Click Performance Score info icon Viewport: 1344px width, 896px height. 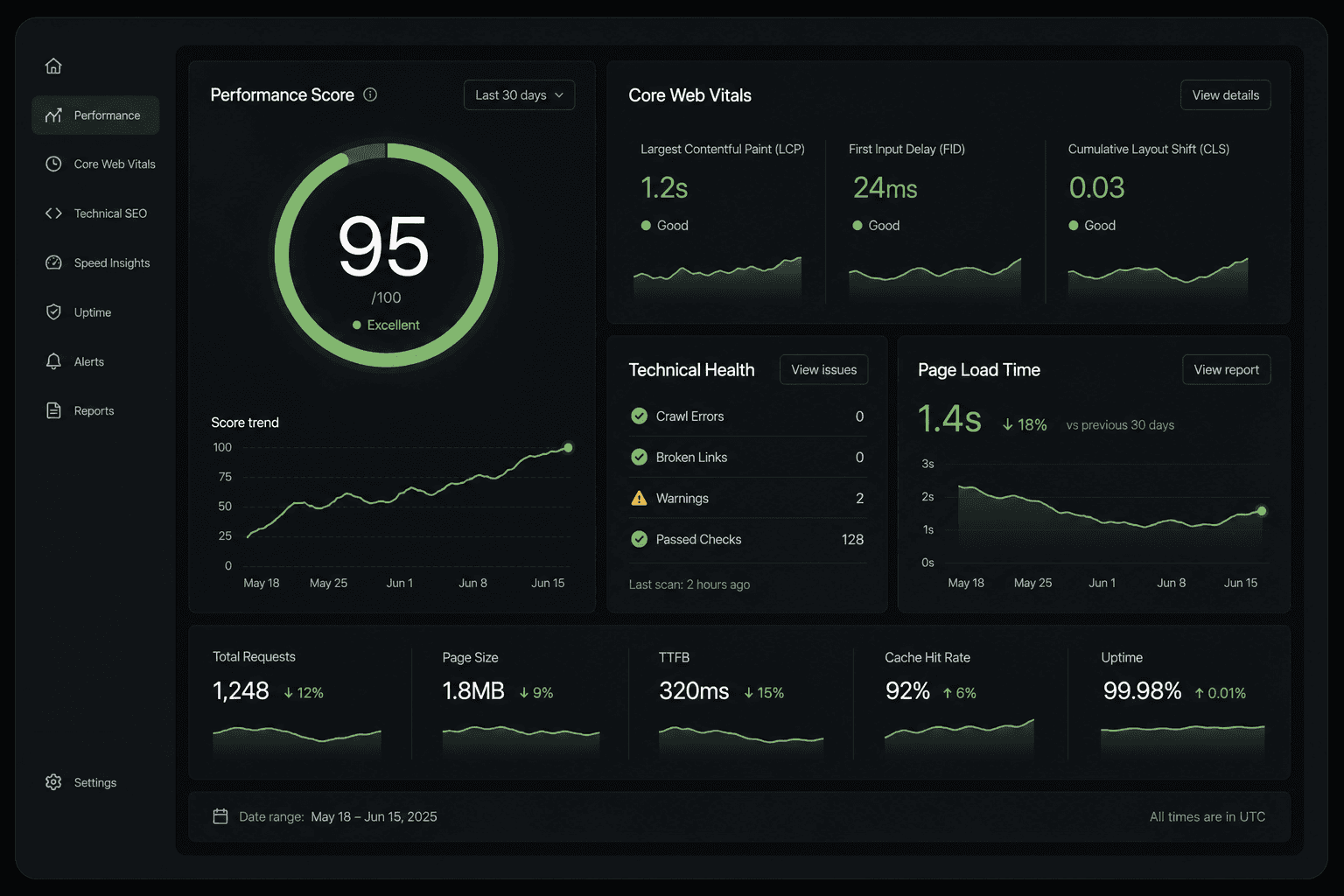pos(370,94)
